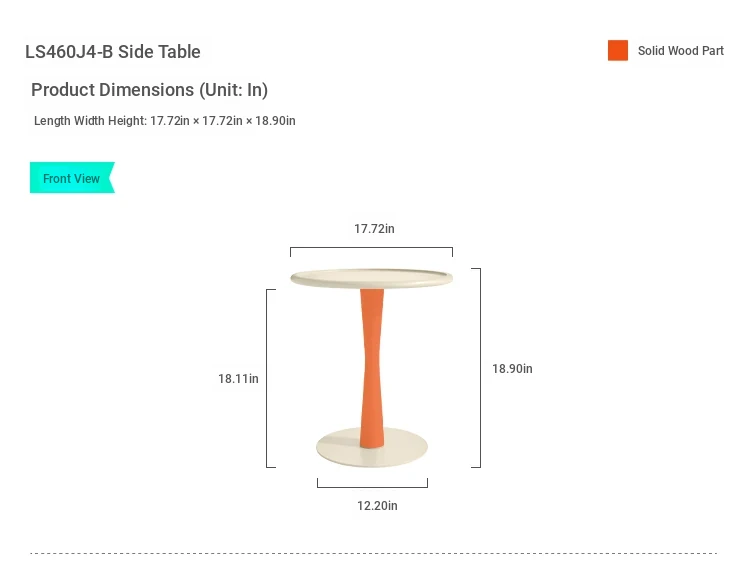
Task: Click the Solid Wood Part legend text
Action: pos(681,51)
